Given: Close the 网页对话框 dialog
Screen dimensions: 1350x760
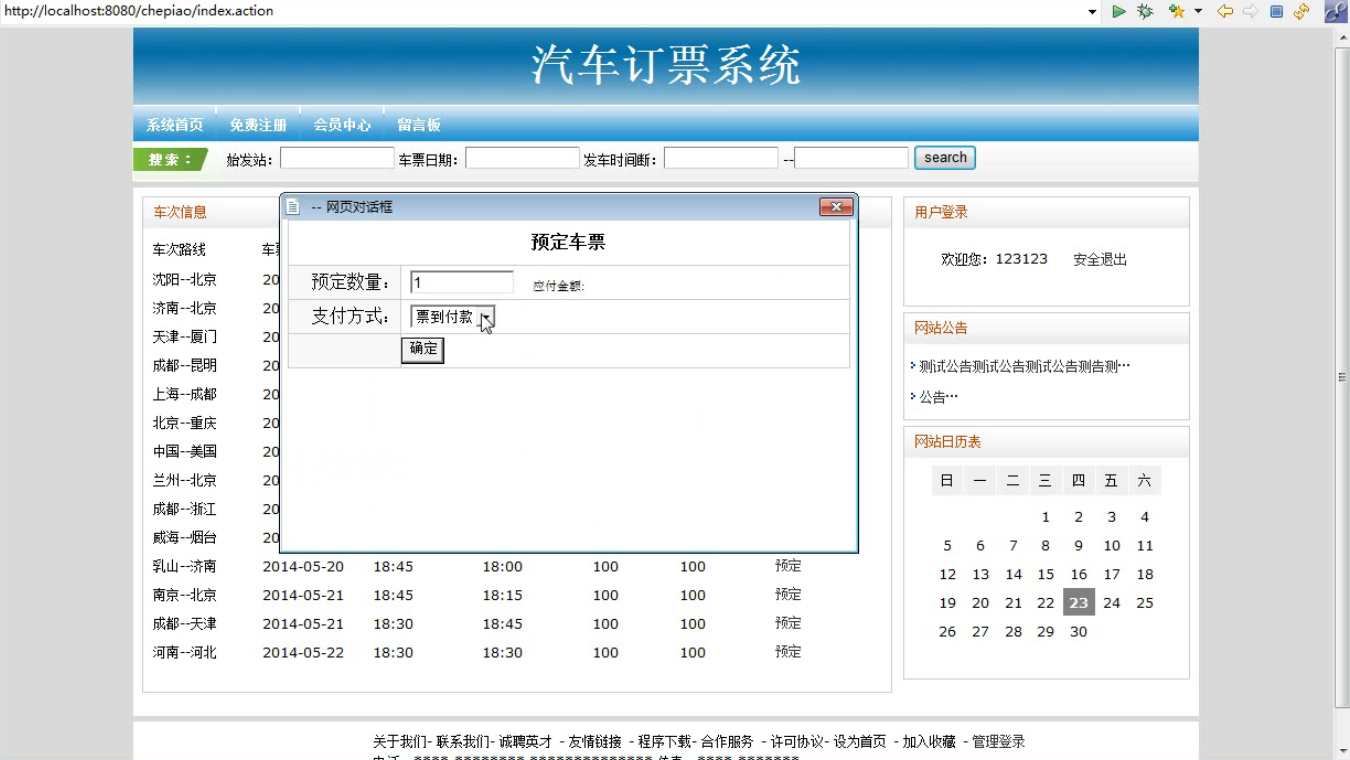Looking at the screenshot, I should point(836,207).
